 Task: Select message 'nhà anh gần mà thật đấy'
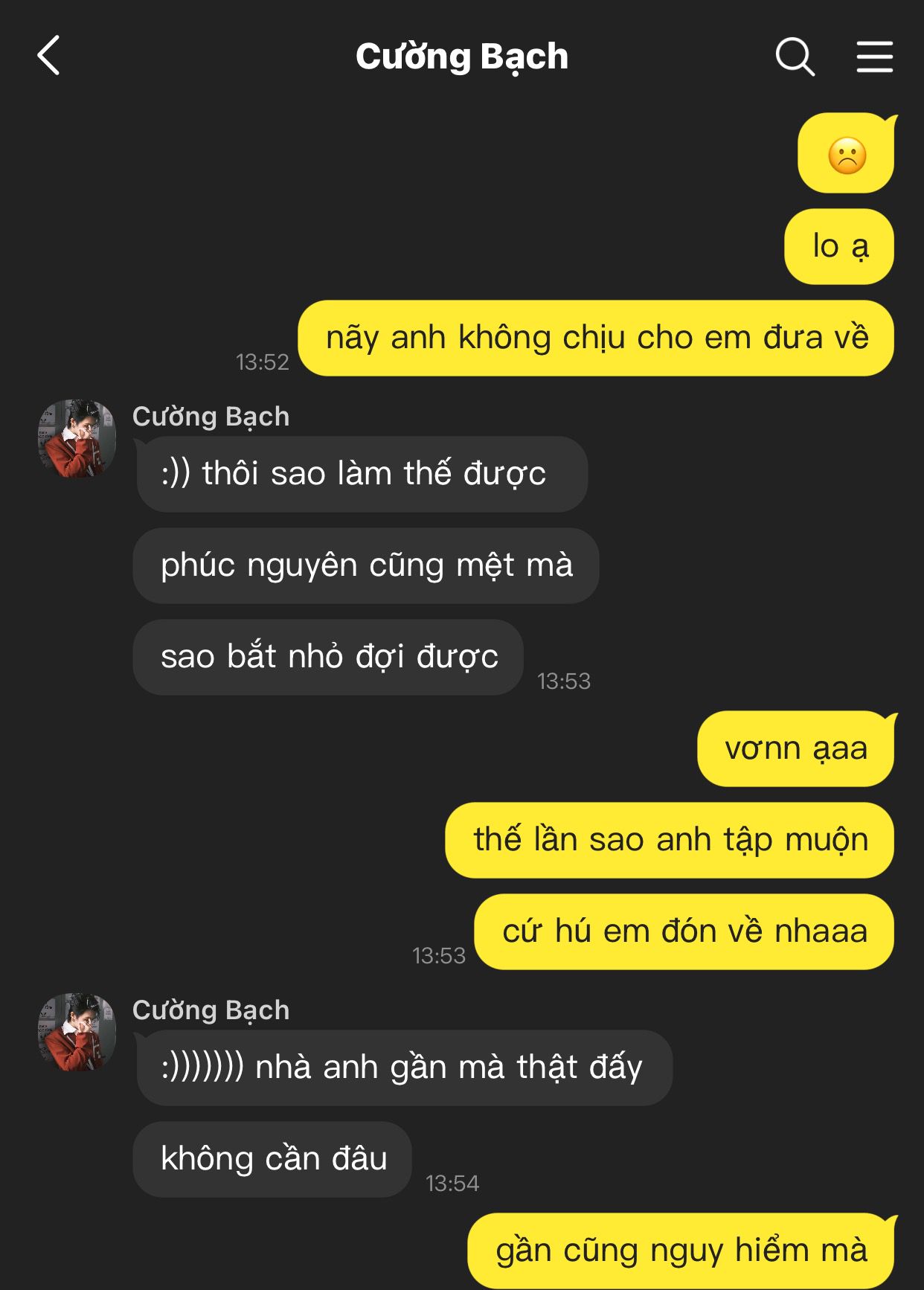click(x=404, y=1068)
